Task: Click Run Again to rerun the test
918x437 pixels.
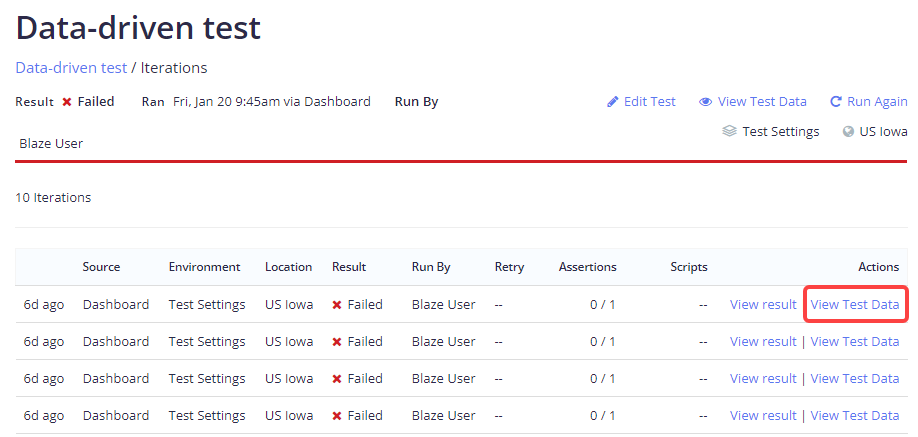Action: tap(877, 102)
